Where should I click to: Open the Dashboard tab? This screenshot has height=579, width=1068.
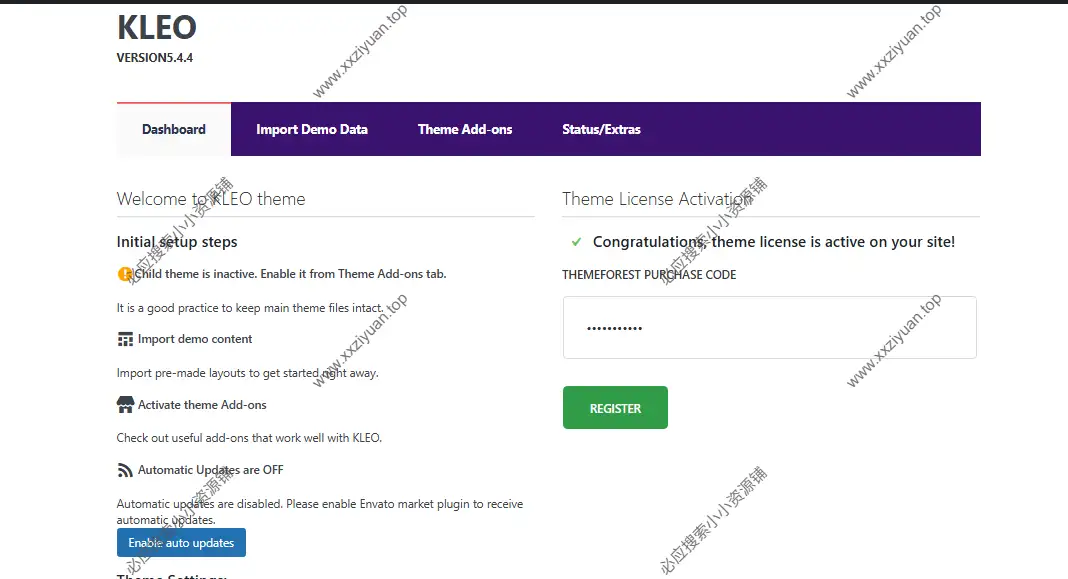[x=174, y=129]
